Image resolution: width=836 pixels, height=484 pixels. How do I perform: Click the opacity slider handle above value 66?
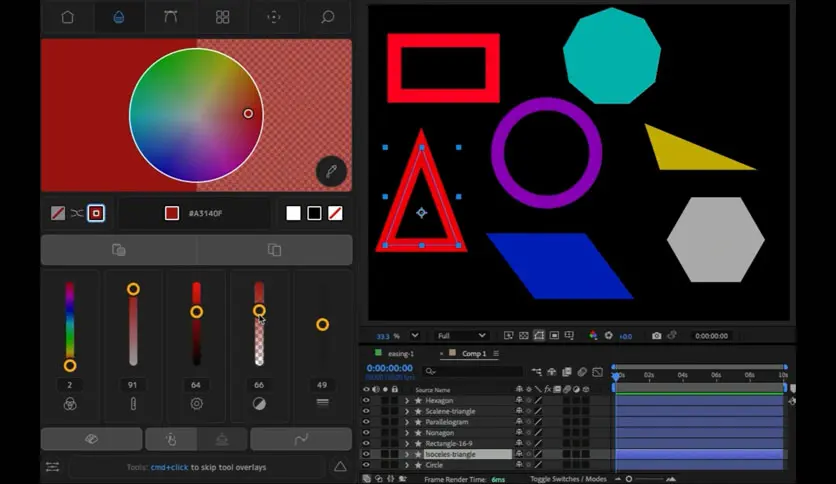coord(259,310)
